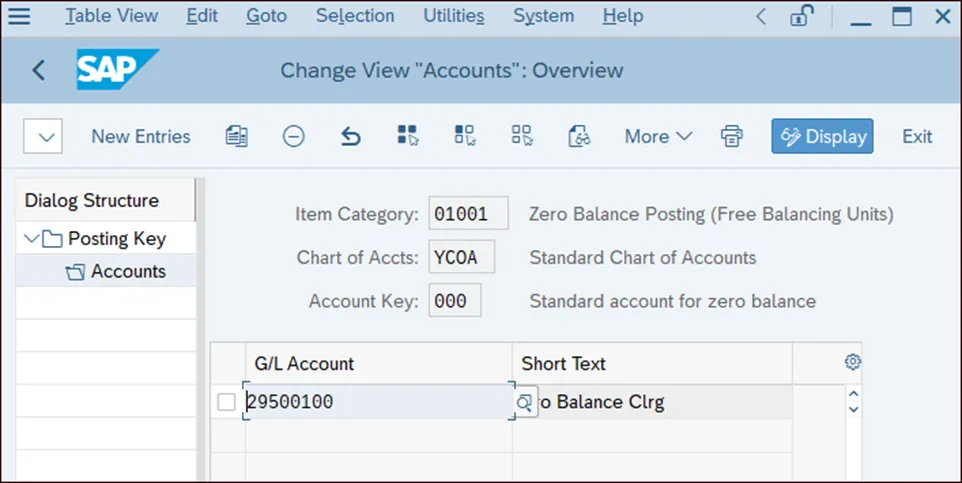Open the More toolbar dropdown

point(658,137)
